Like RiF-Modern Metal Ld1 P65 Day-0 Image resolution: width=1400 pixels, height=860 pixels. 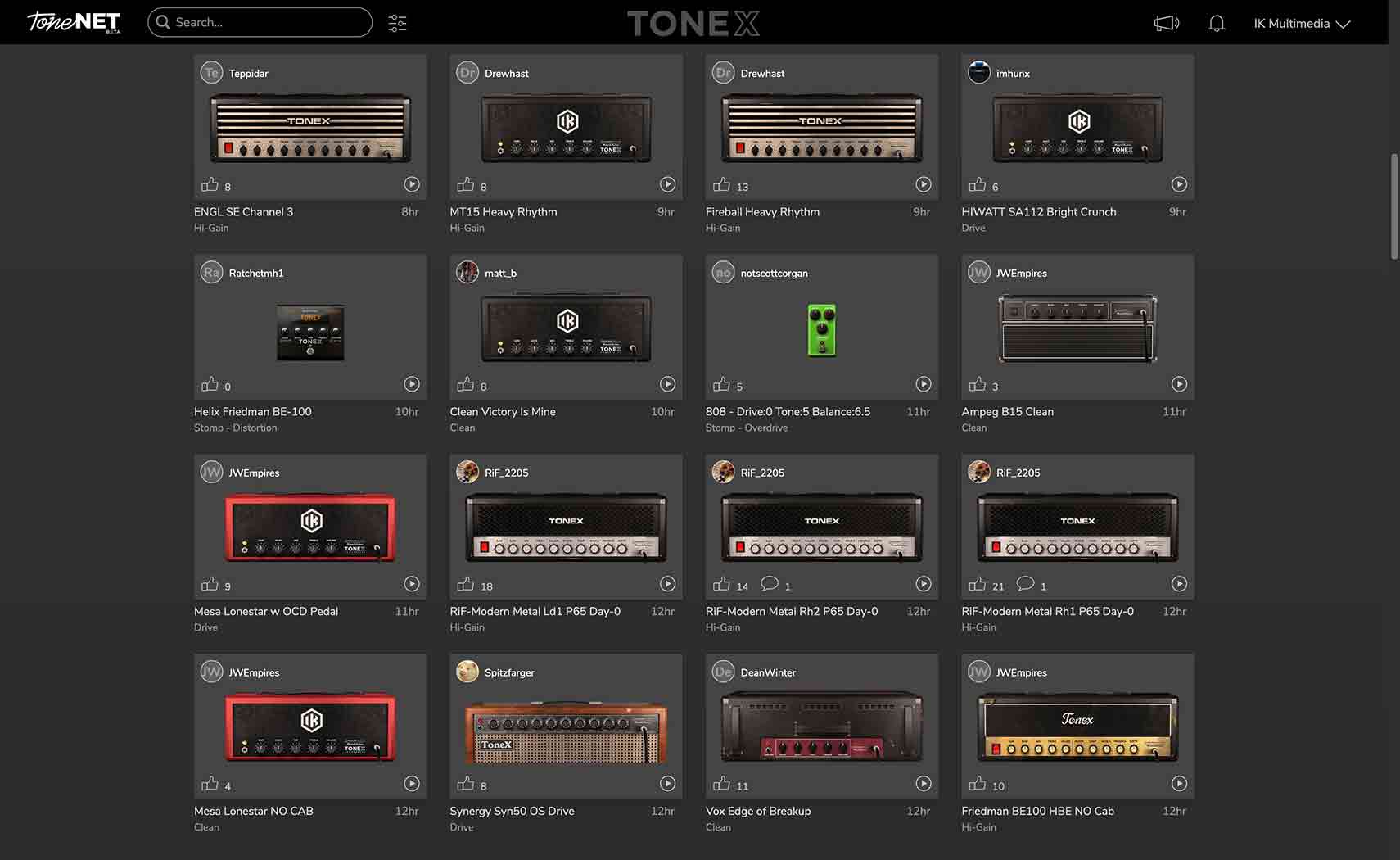pyautogui.click(x=466, y=584)
